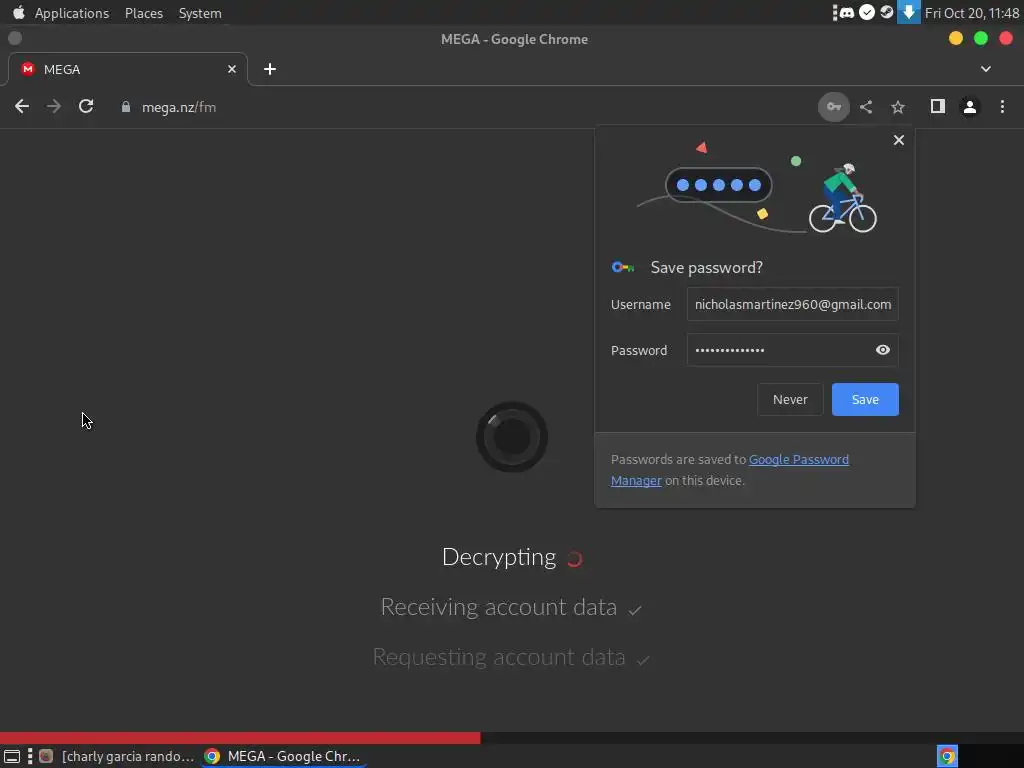Click the show desktop icon in taskbar

point(12,756)
